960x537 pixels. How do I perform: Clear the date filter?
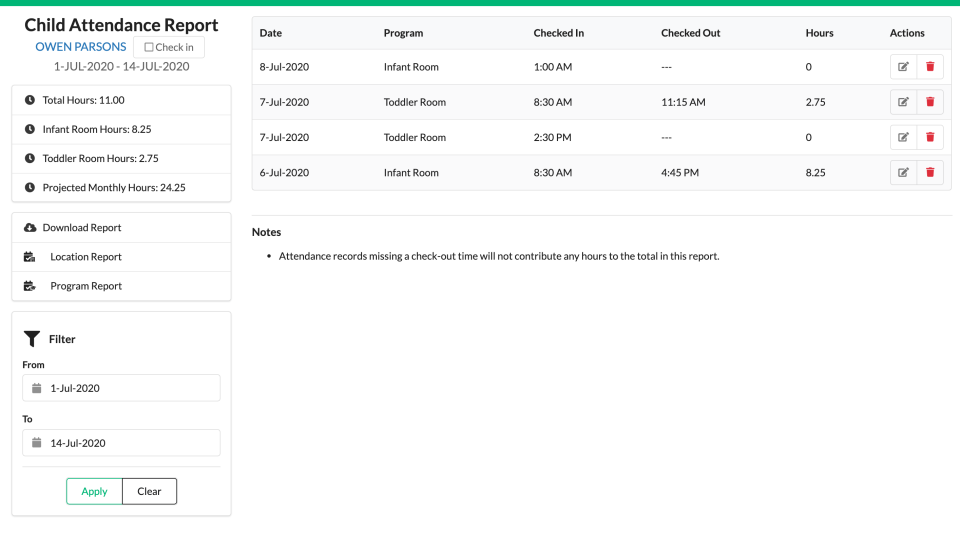click(x=149, y=491)
